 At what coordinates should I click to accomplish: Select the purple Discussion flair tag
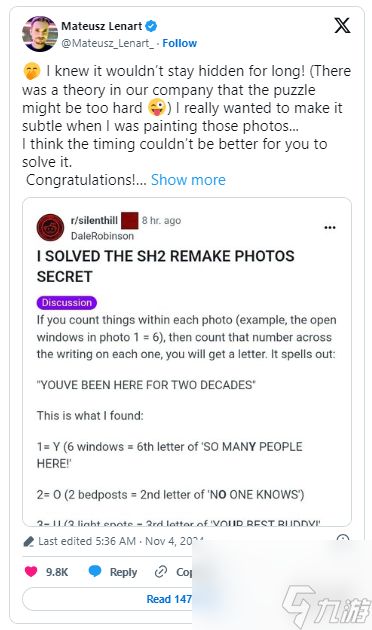[x=67, y=303]
